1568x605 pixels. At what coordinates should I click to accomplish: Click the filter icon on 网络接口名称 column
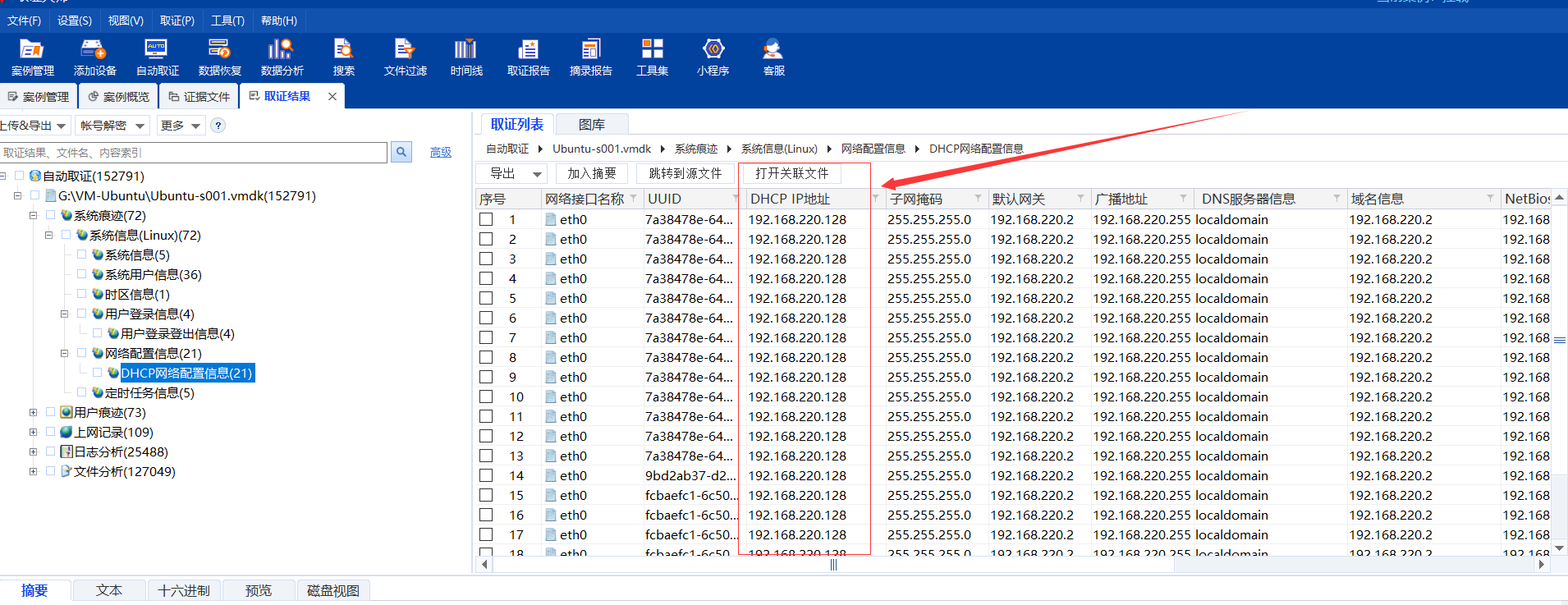(633, 199)
